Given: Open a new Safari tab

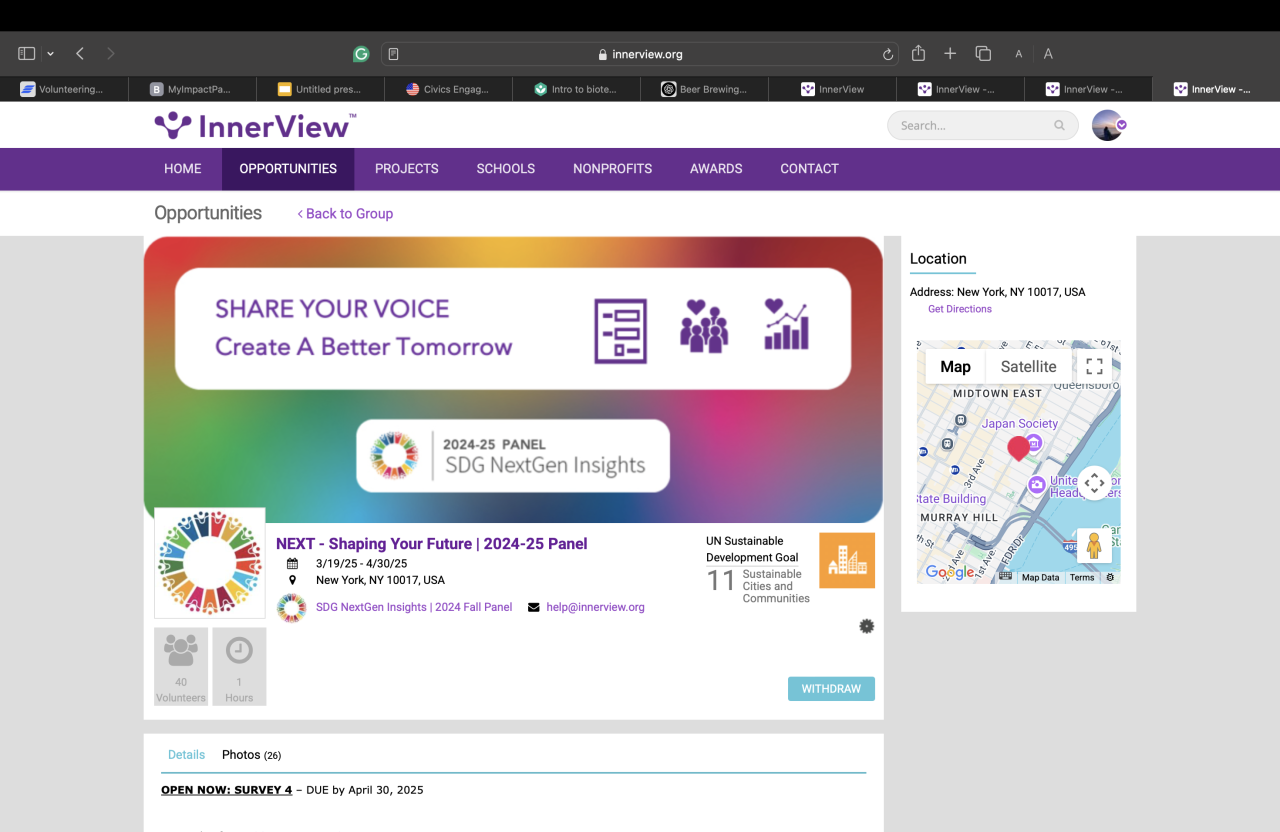Looking at the screenshot, I should pos(950,53).
